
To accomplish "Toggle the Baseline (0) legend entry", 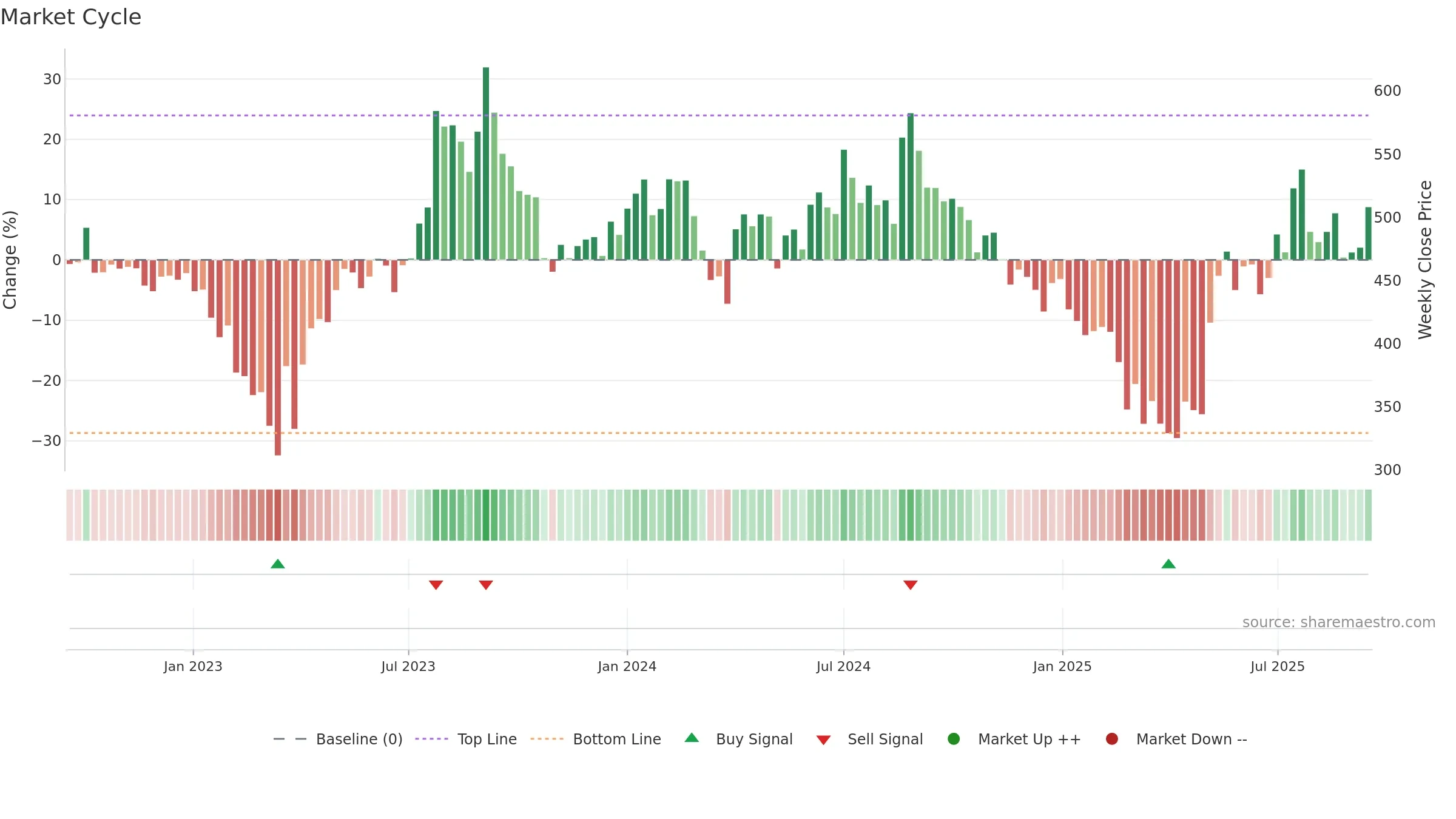I will [338, 739].
